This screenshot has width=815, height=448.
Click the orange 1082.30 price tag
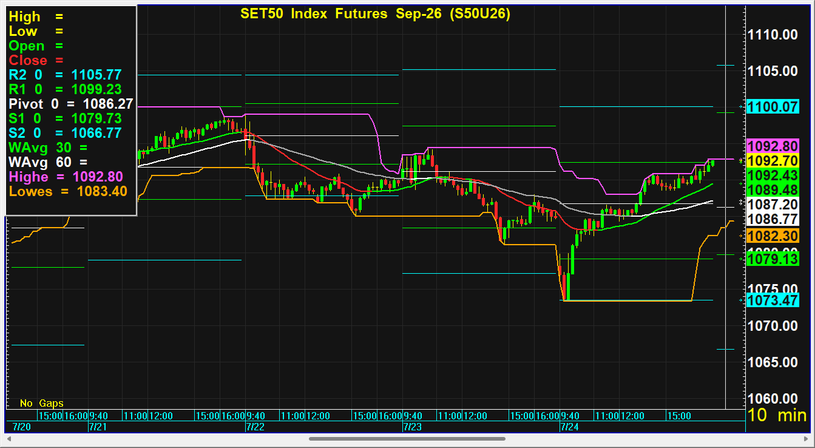coord(772,236)
